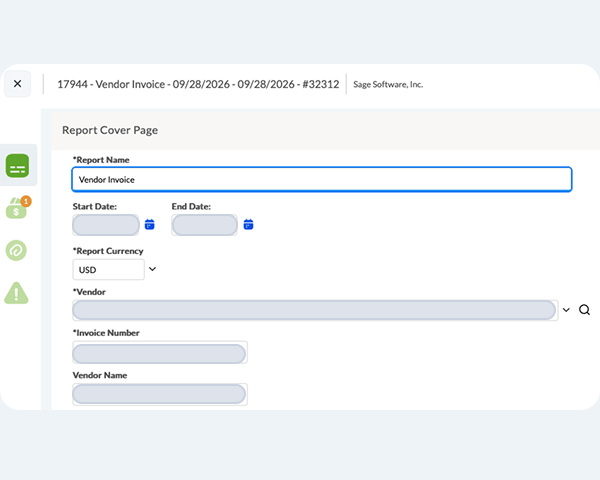Expand the Report Currency dropdown arrow
This screenshot has height=480, width=600.
[152, 269]
